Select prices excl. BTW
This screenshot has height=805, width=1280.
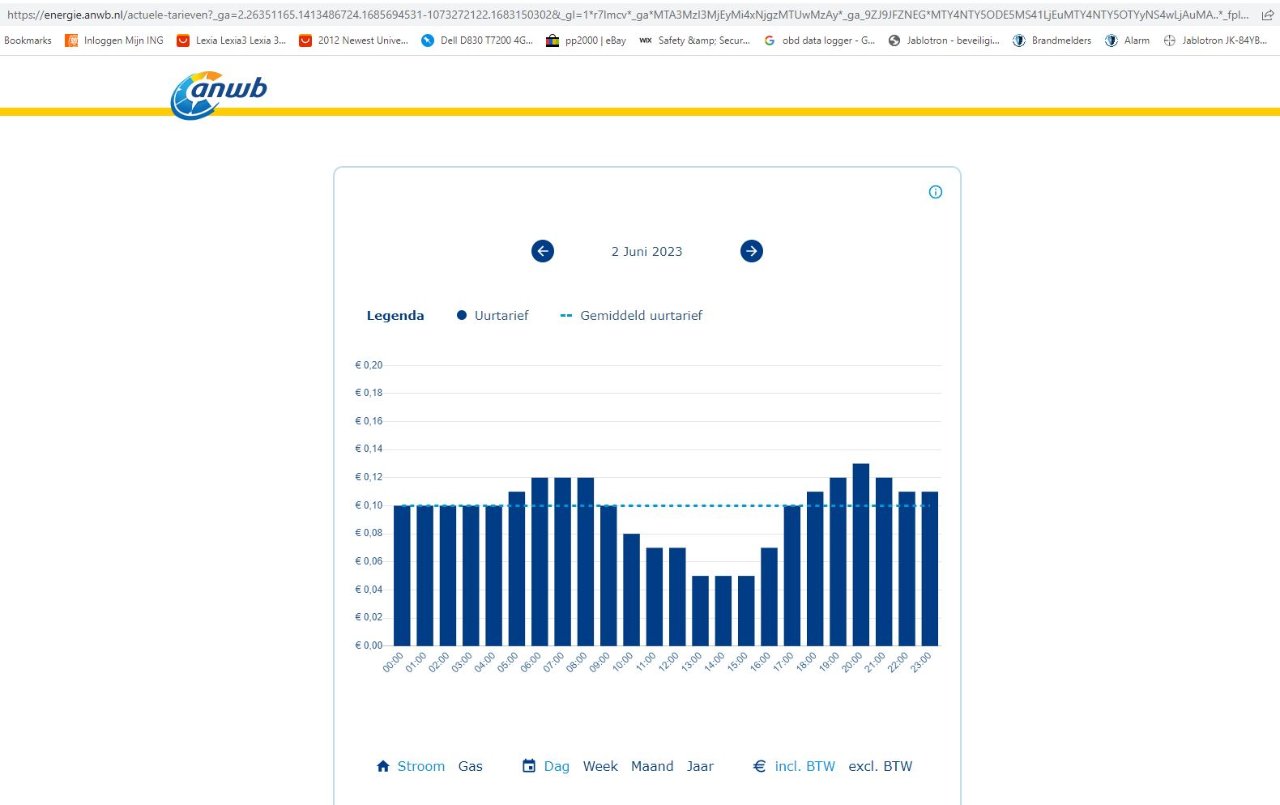(x=880, y=766)
